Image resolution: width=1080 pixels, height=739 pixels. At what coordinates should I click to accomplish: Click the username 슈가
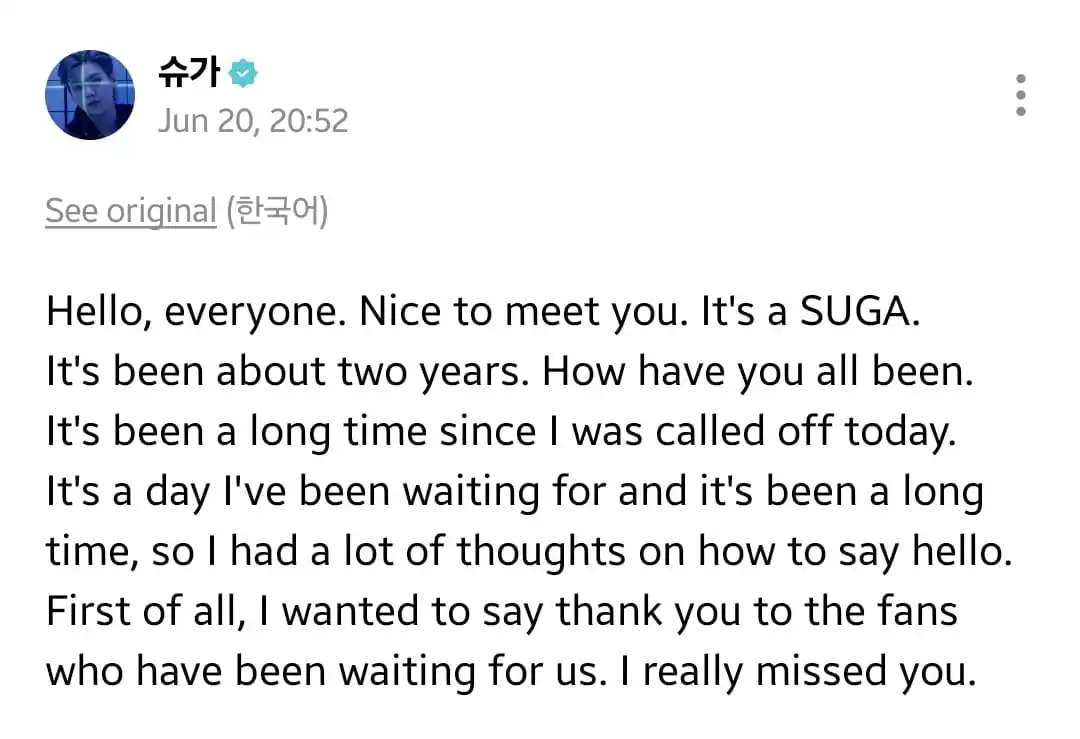pyautogui.click(x=189, y=72)
